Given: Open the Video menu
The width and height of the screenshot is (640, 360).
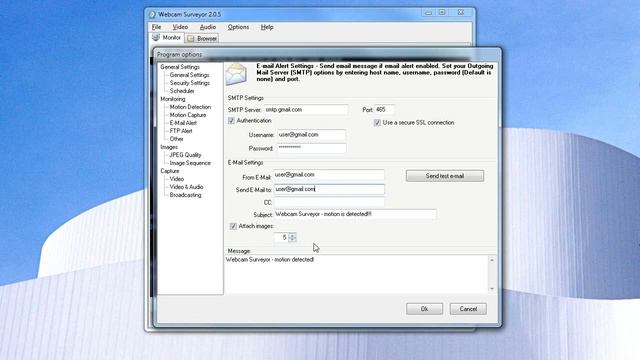Looking at the screenshot, I should click(180, 27).
